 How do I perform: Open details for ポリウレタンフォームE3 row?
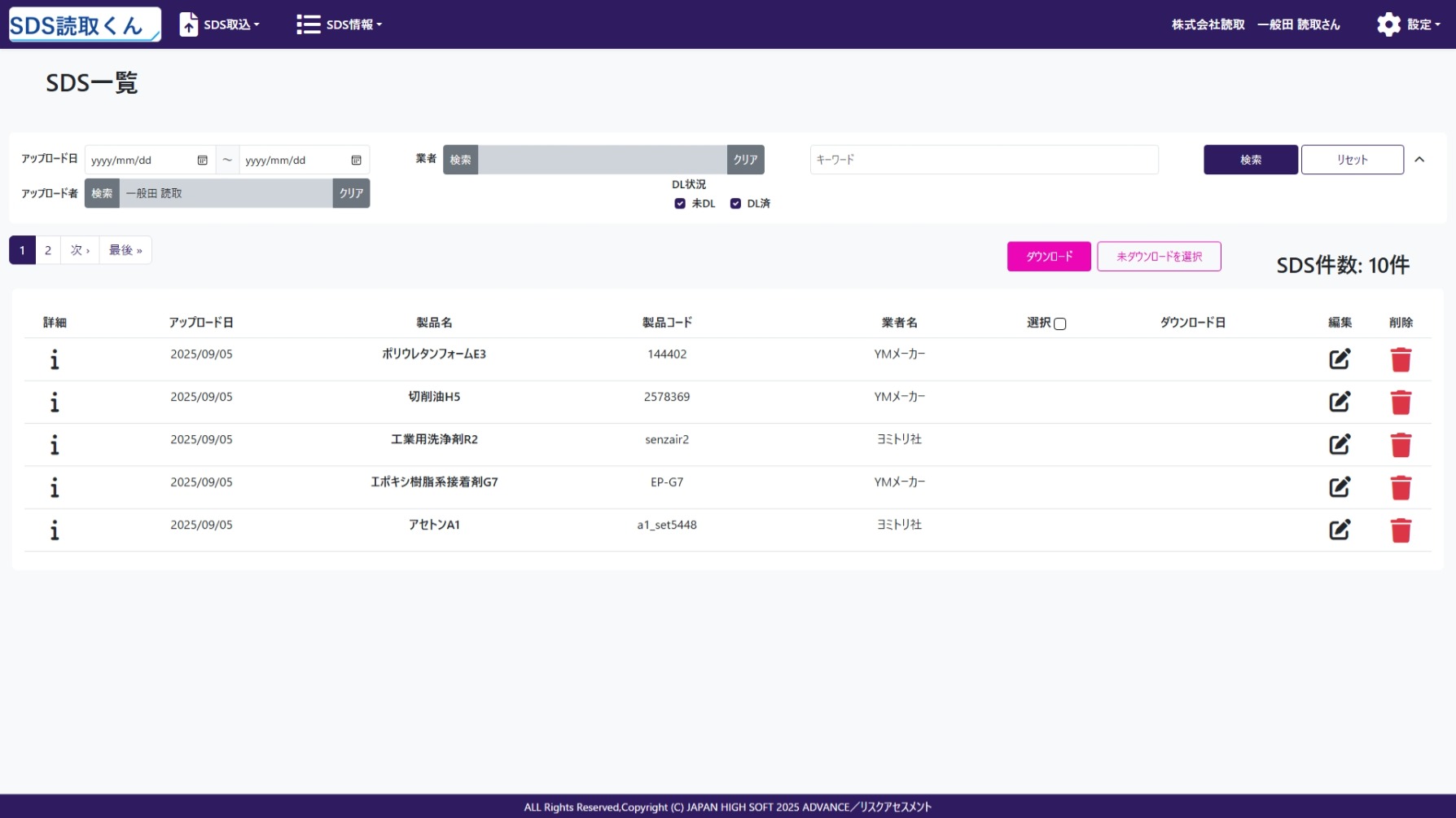pos(55,359)
